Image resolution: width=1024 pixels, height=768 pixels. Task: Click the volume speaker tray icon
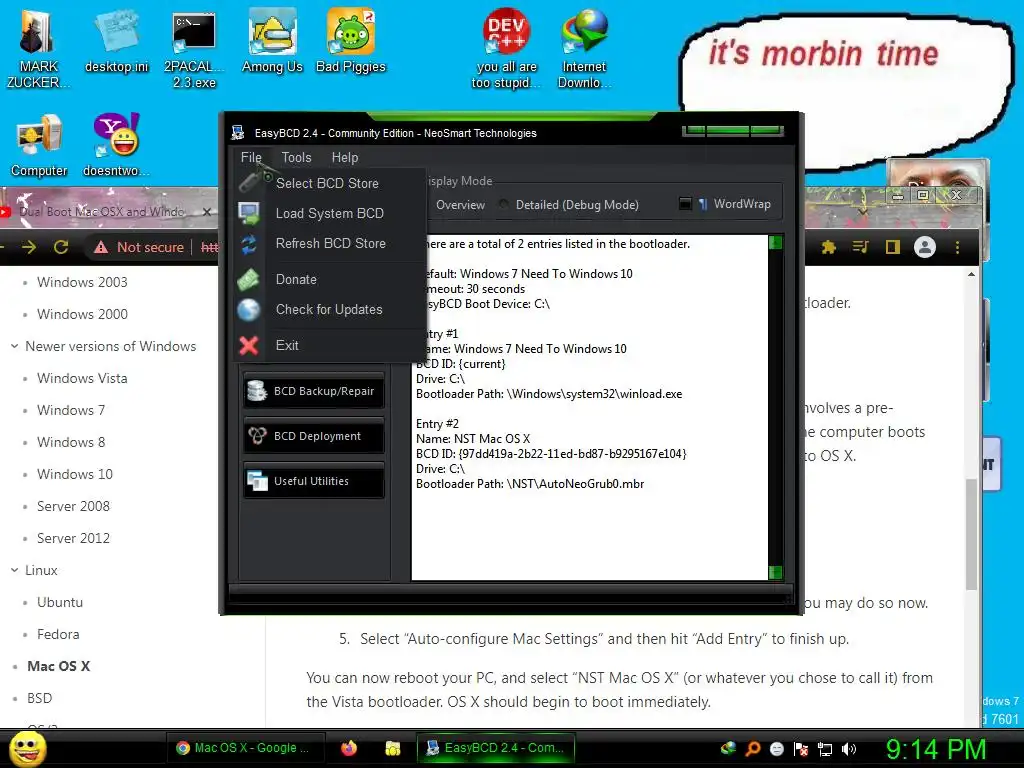(x=849, y=749)
